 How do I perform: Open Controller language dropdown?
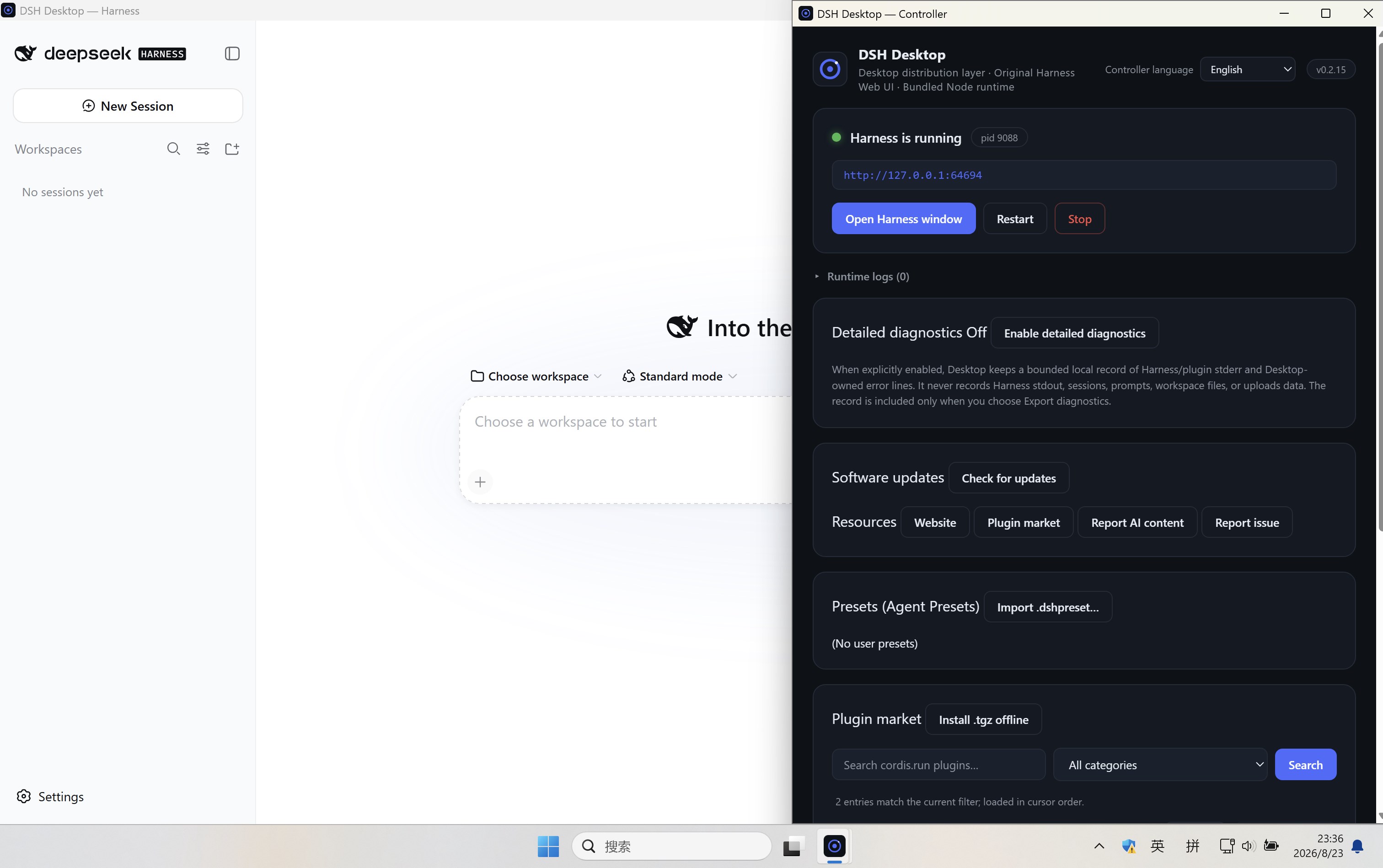tap(1248, 70)
